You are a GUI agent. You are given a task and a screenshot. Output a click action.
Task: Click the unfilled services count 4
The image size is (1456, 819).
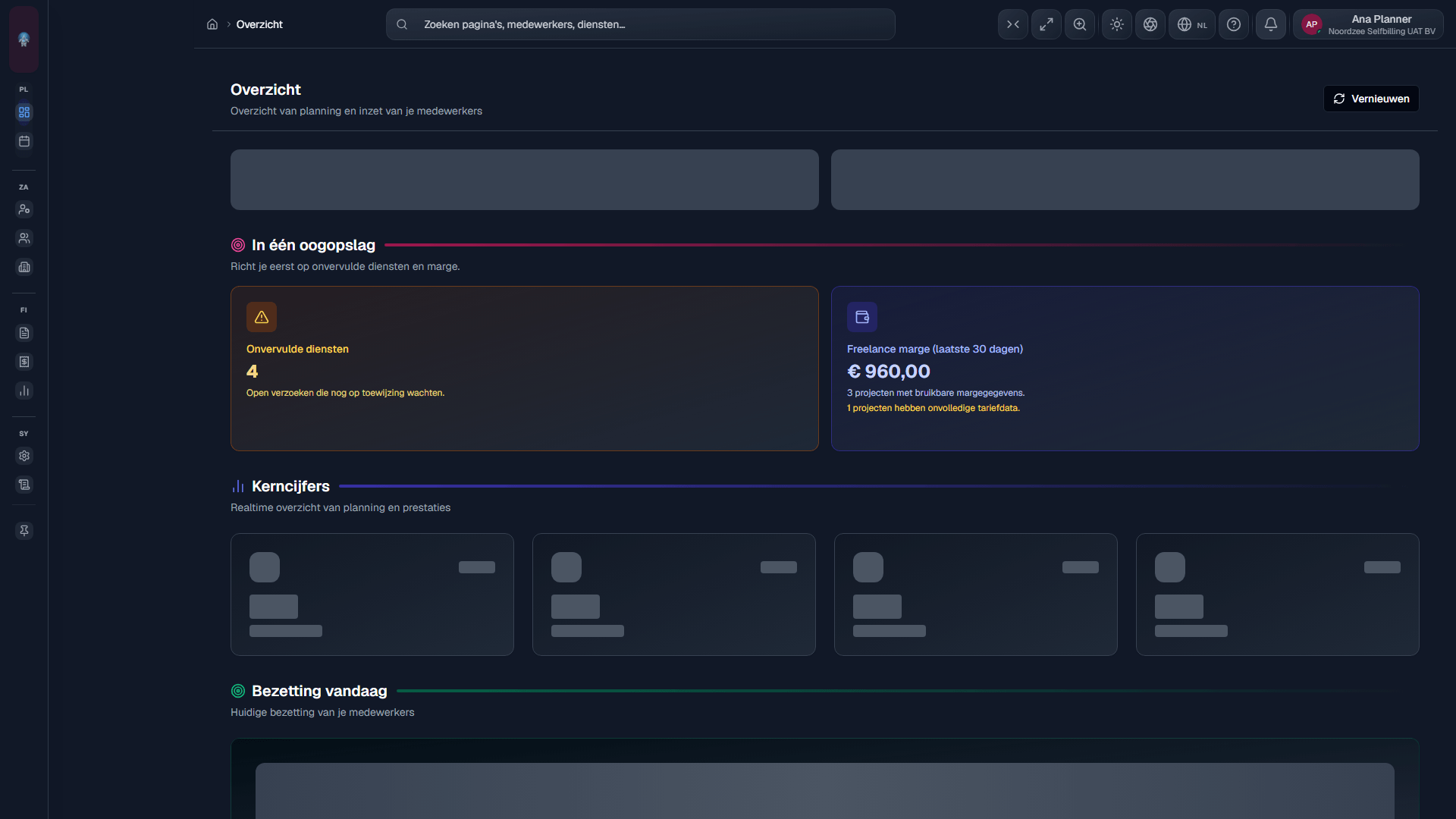(253, 372)
